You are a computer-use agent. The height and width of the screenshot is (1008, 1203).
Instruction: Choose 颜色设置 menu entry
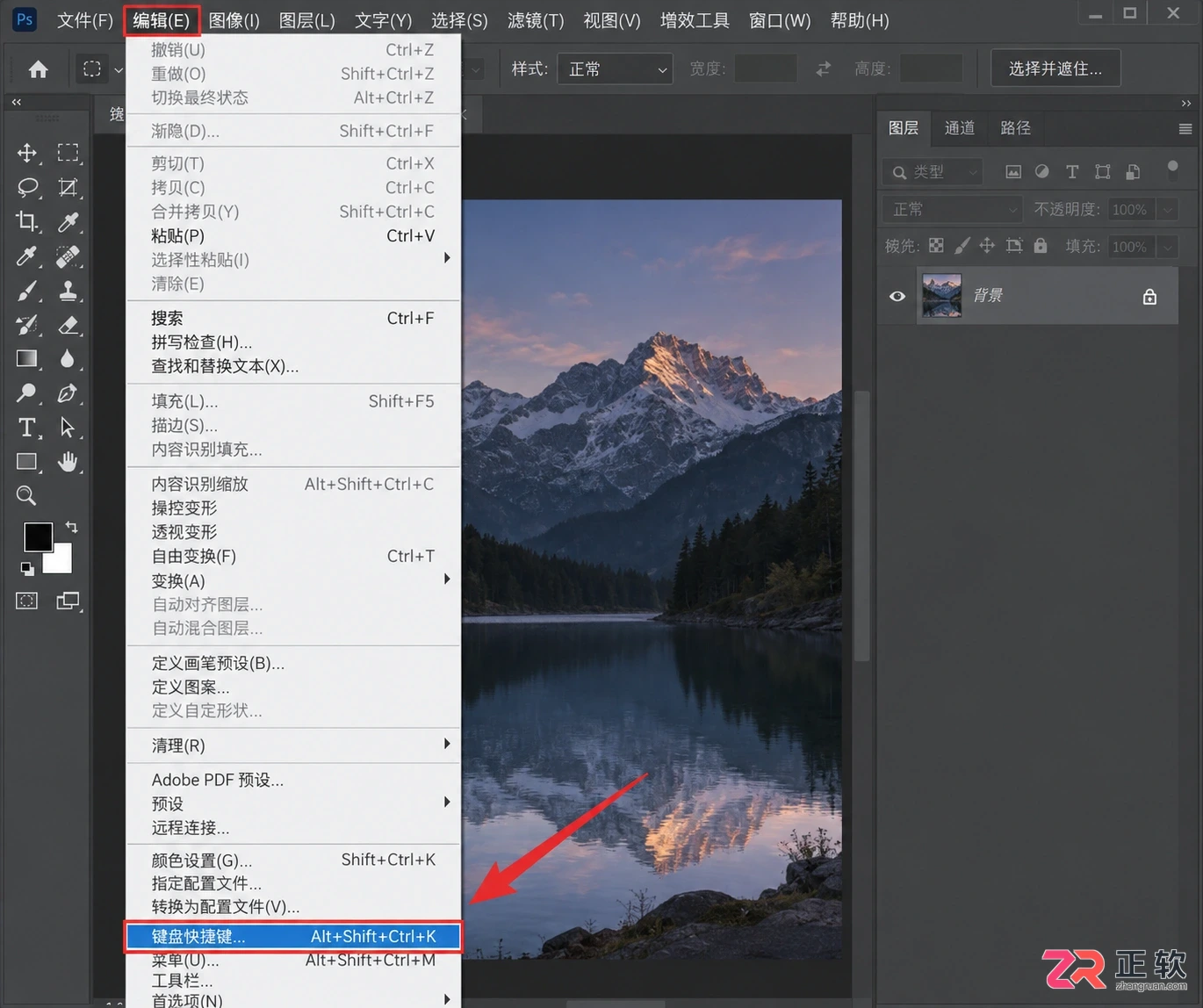pyautogui.click(x=293, y=860)
